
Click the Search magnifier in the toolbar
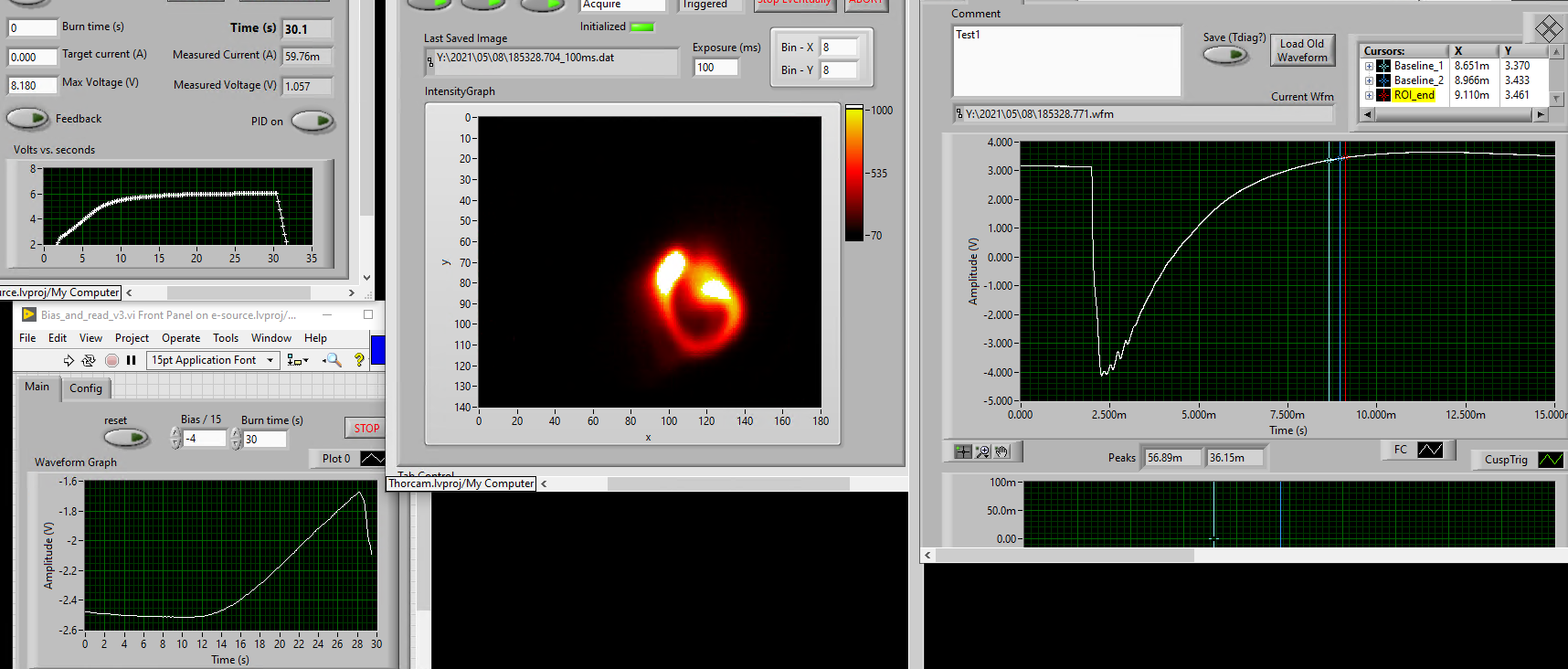(x=334, y=360)
